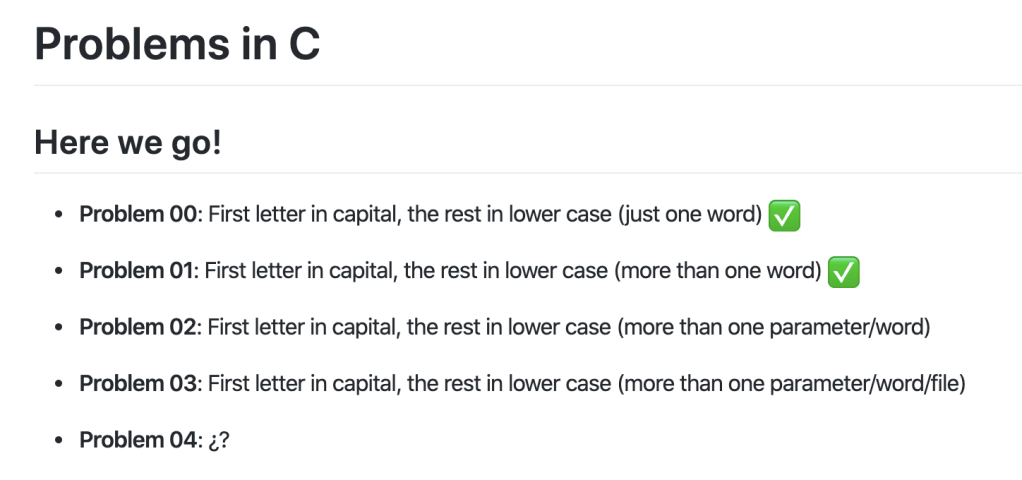Click the bullet point before Problem 04
Screen dimensions: 1022x480
coord(61,439)
